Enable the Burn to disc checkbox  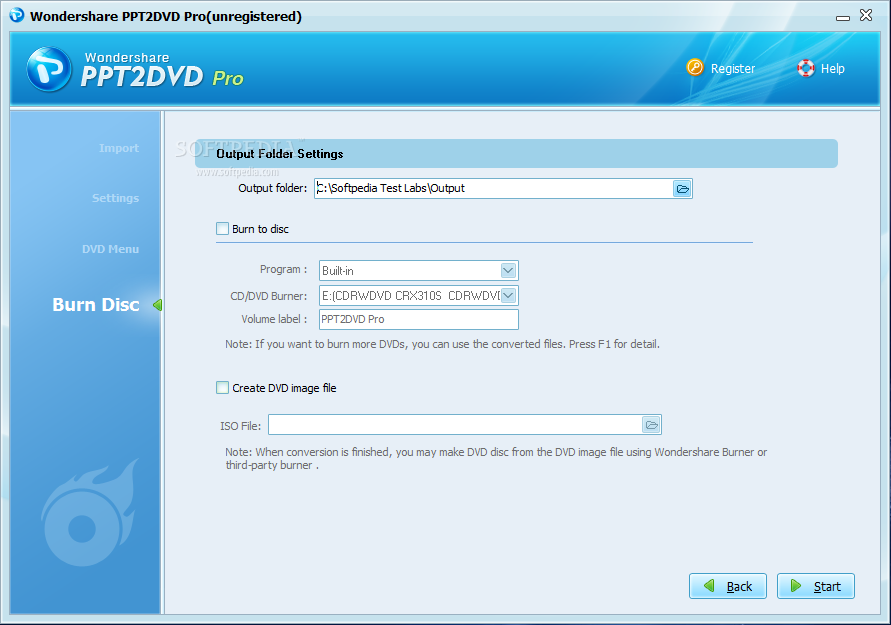(222, 228)
